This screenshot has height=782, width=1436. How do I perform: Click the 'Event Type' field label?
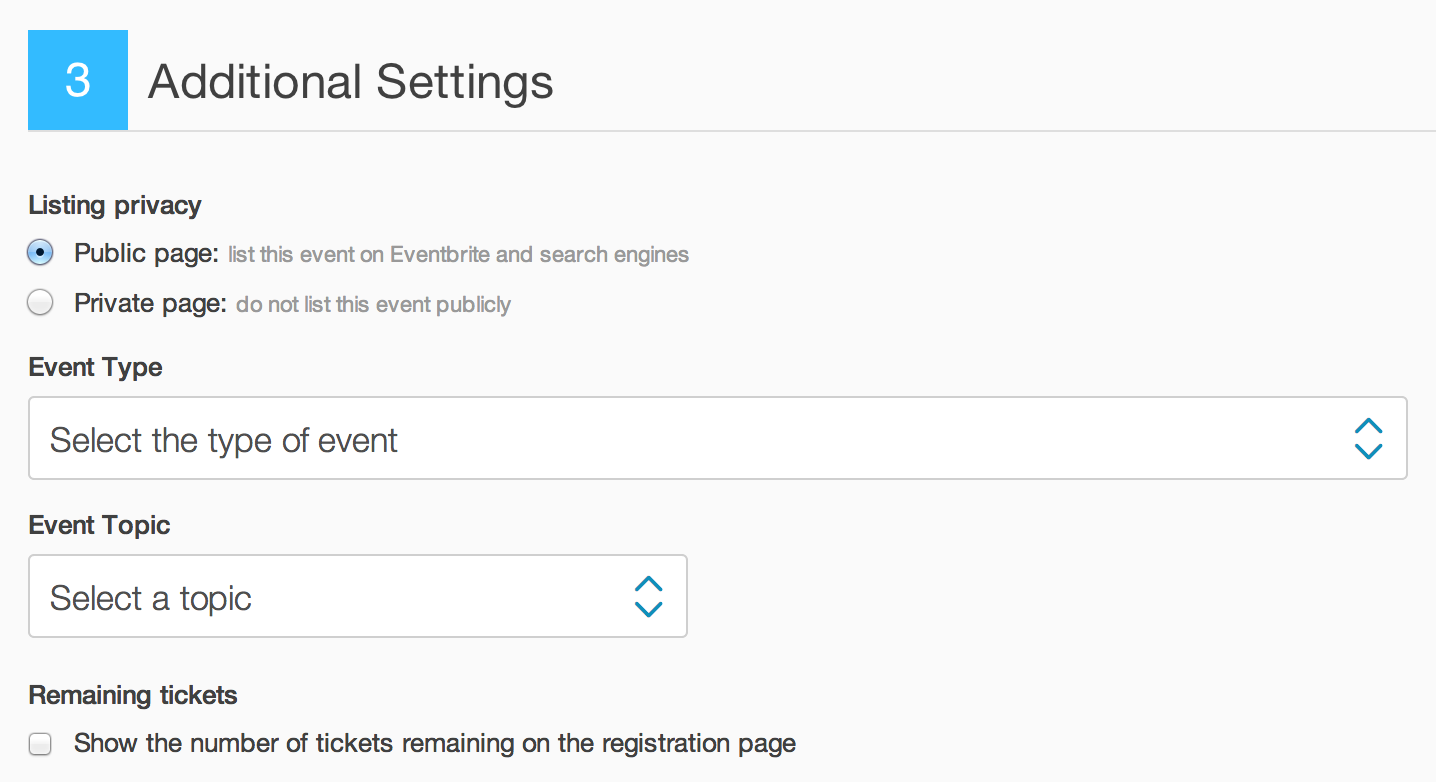click(96, 367)
